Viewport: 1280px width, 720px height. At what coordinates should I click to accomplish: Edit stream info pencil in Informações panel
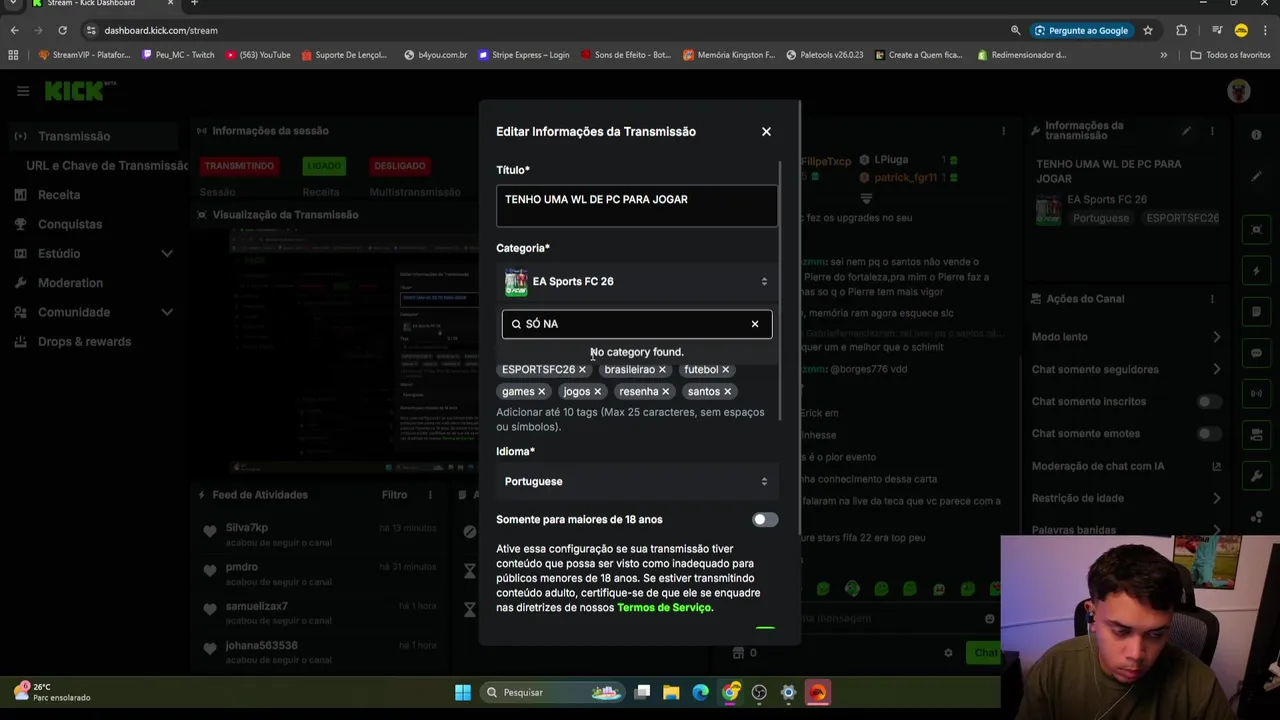[1186, 131]
